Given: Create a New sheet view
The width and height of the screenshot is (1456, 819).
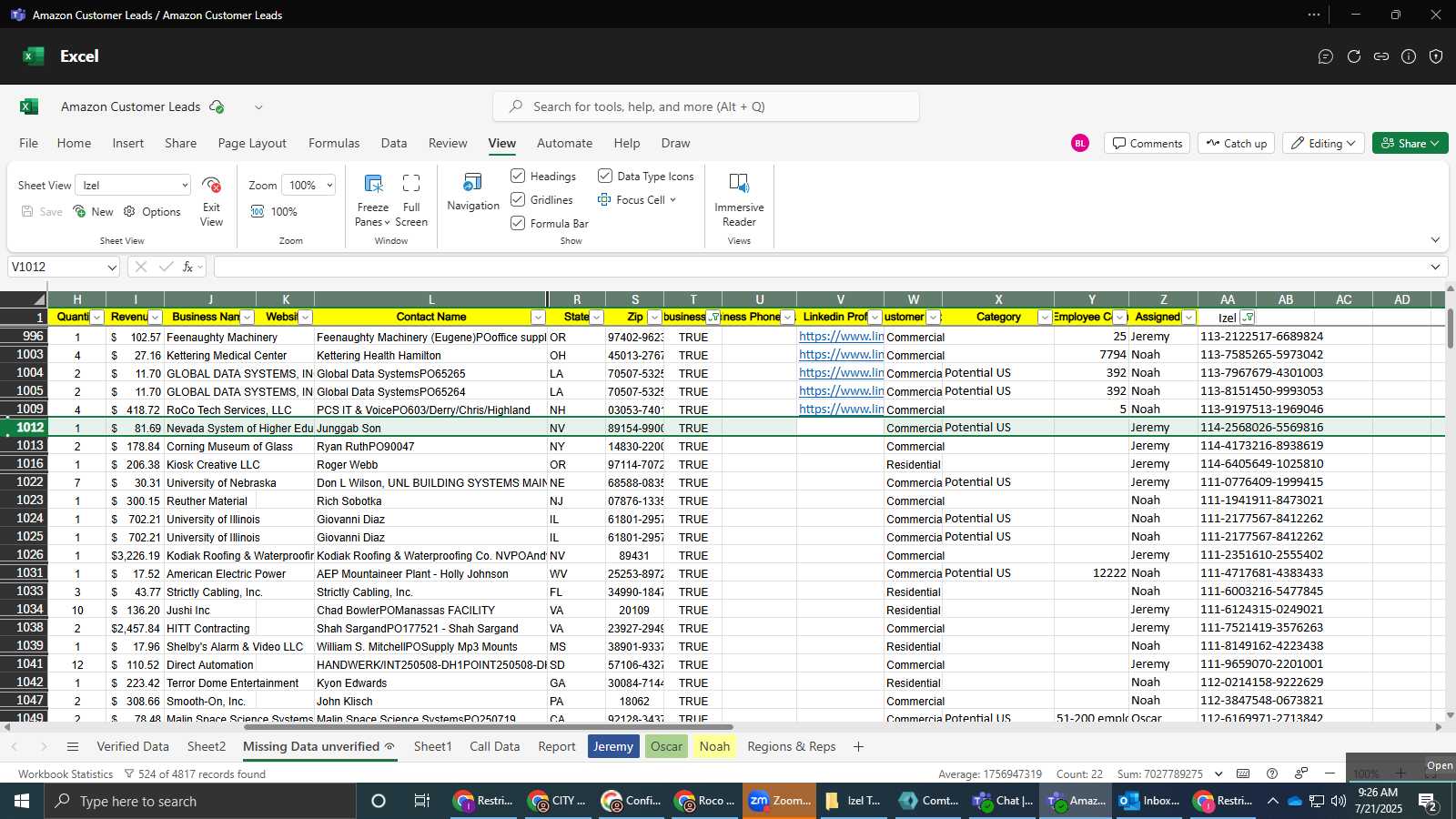Looking at the screenshot, I should (93, 211).
